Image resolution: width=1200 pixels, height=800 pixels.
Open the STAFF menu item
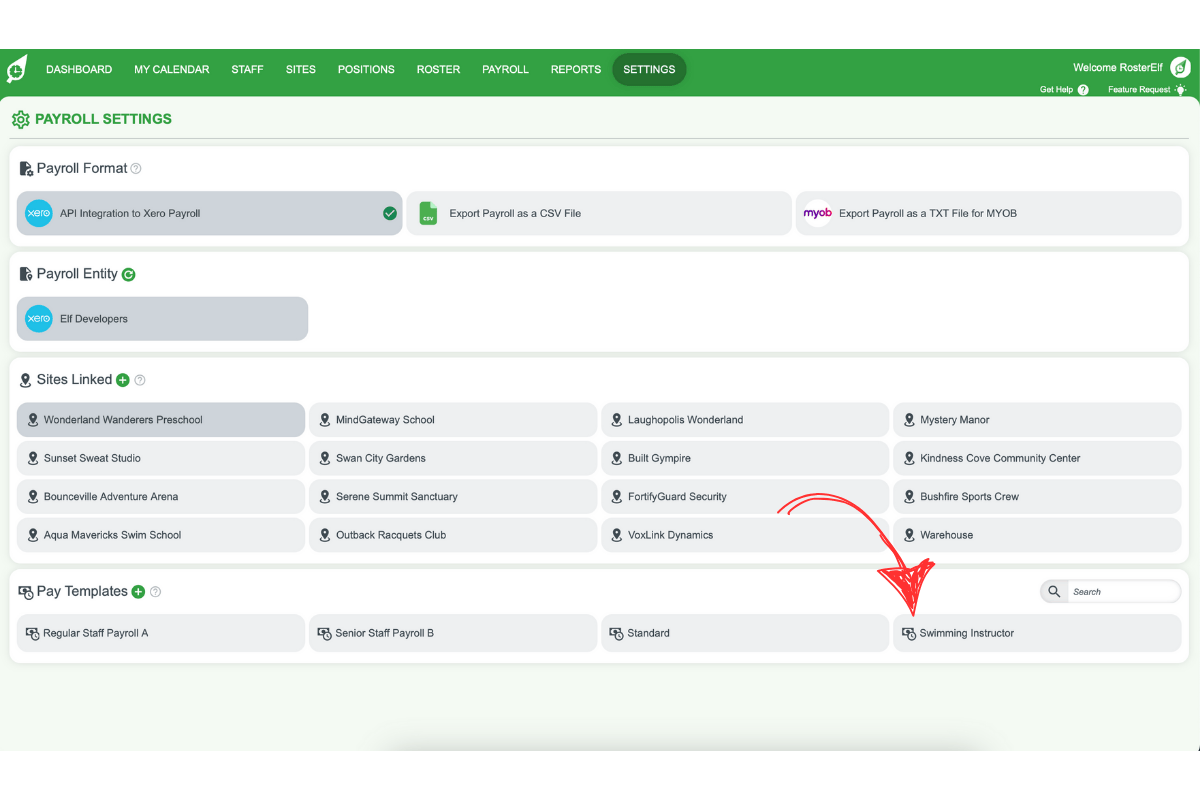click(247, 69)
